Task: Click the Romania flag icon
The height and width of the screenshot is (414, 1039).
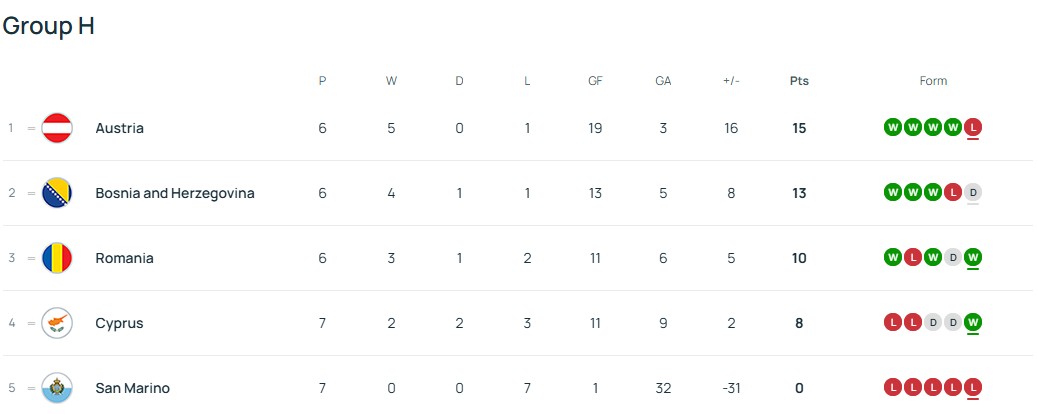Action: pos(57,258)
